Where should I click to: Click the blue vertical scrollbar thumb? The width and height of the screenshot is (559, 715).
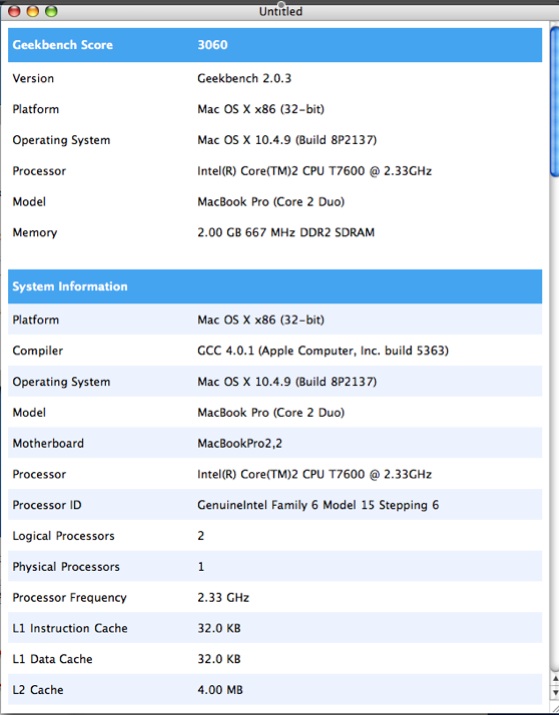[x=554, y=101]
